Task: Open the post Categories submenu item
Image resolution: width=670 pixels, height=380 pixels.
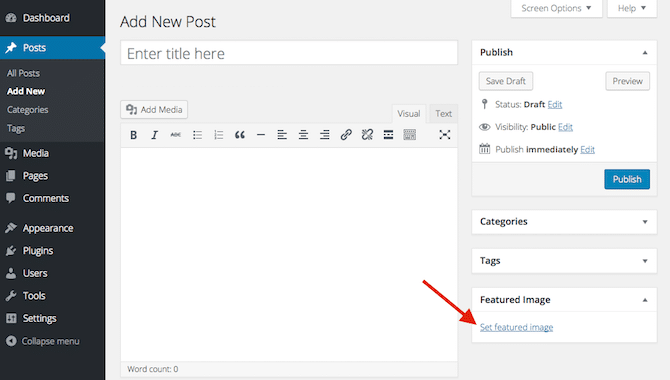Action: [x=27, y=110]
